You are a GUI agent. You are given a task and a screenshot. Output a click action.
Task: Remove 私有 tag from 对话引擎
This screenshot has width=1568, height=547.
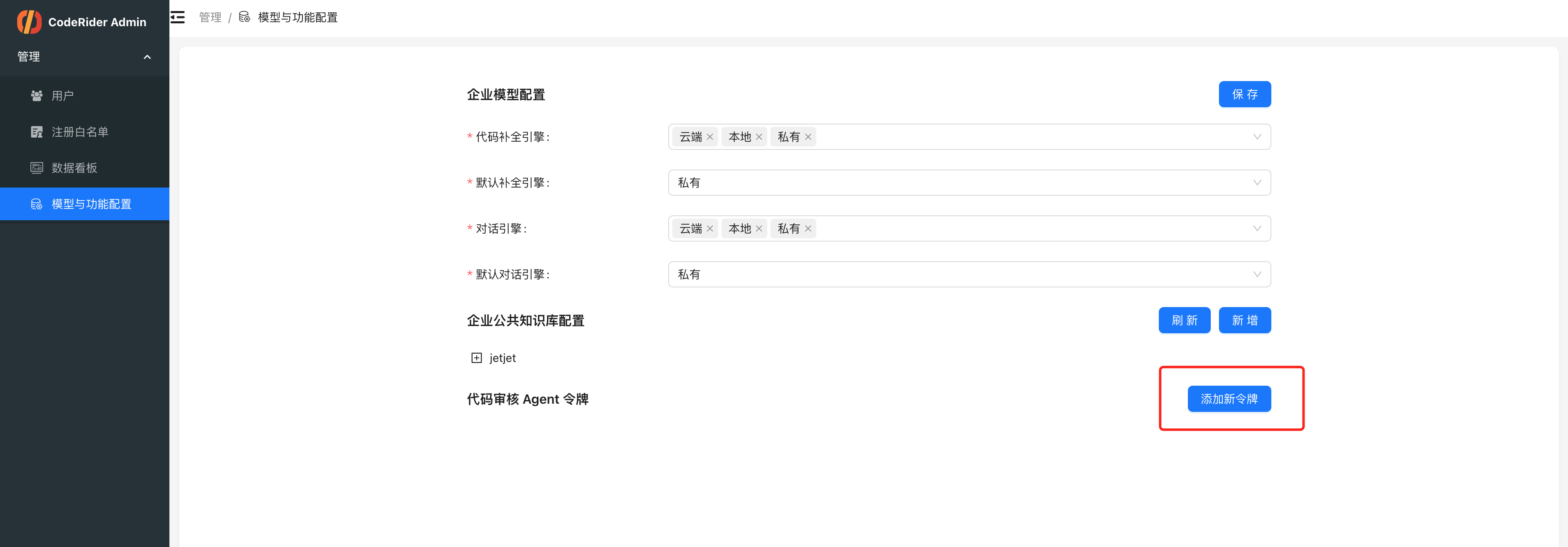coord(809,228)
